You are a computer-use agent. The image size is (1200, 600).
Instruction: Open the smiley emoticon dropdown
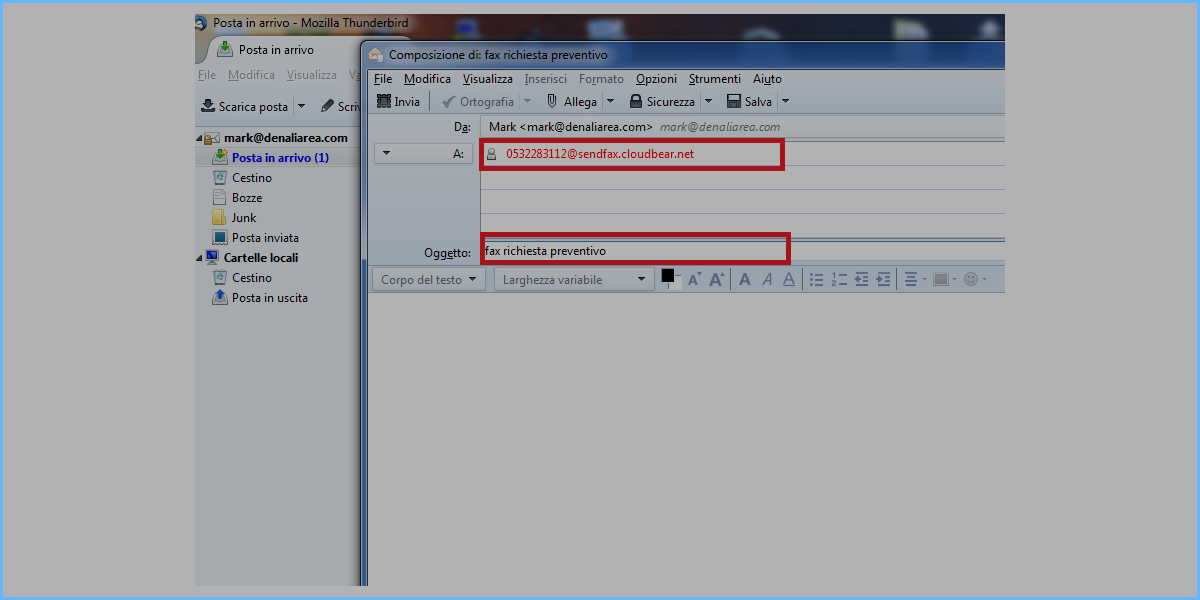(975, 280)
